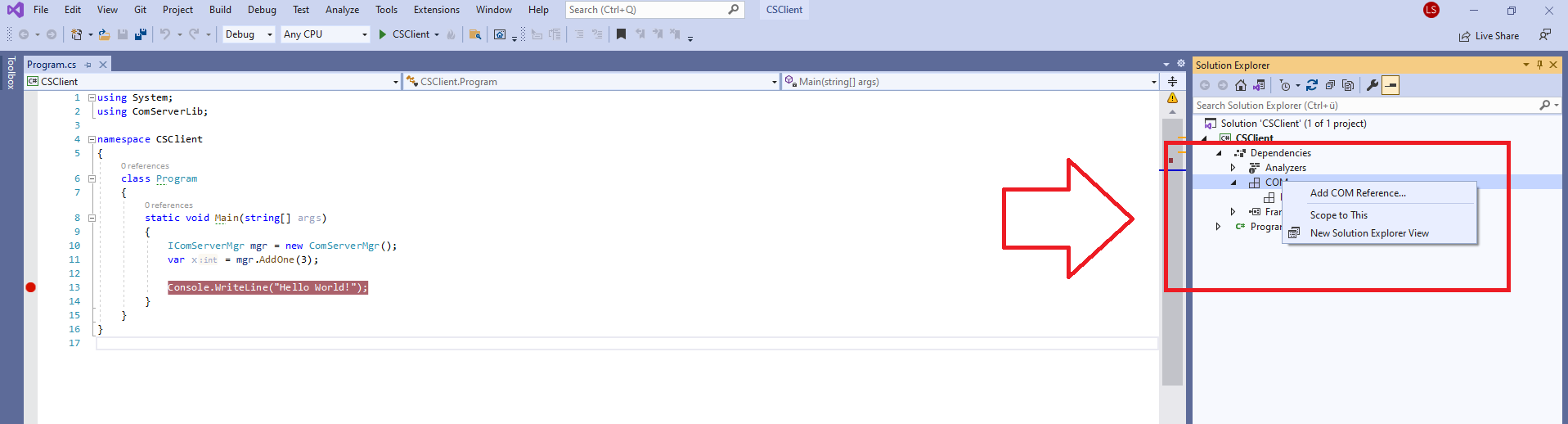The image size is (1568, 424).
Task: Collapse the COM tree node
Action: pos(1233,183)
